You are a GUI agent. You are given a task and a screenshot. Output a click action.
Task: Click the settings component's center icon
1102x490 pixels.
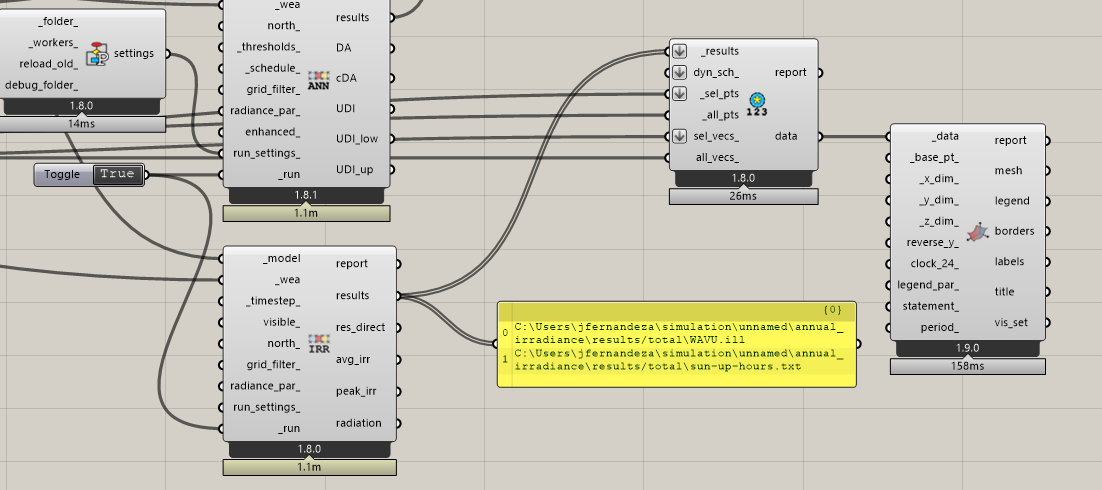click(98, 53)
